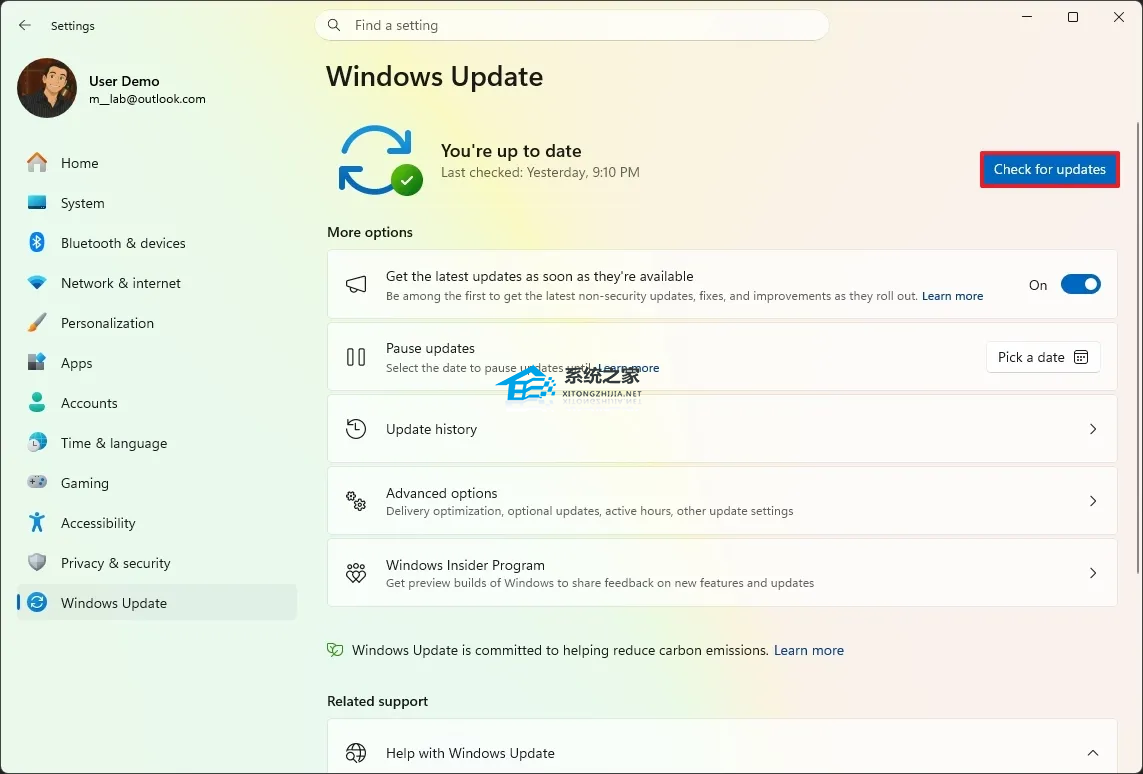Screen dimensions: 1143x774
Task: Click the Network Wi-Fi icon in sidebar
Action: tap(36, 283)
